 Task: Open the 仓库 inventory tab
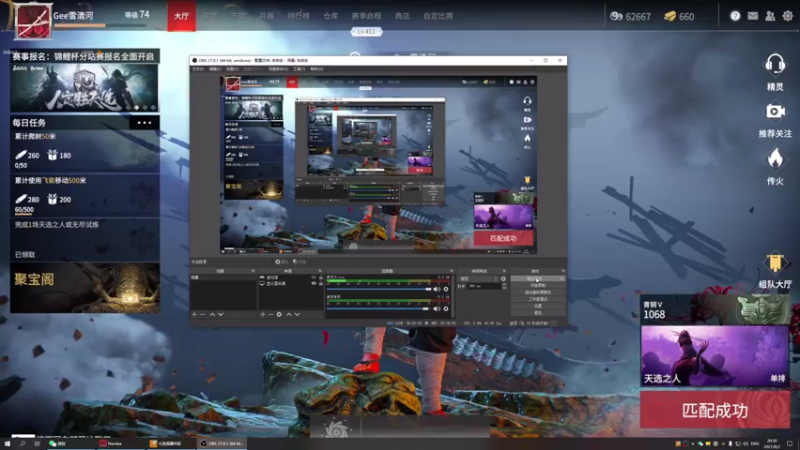331,16
